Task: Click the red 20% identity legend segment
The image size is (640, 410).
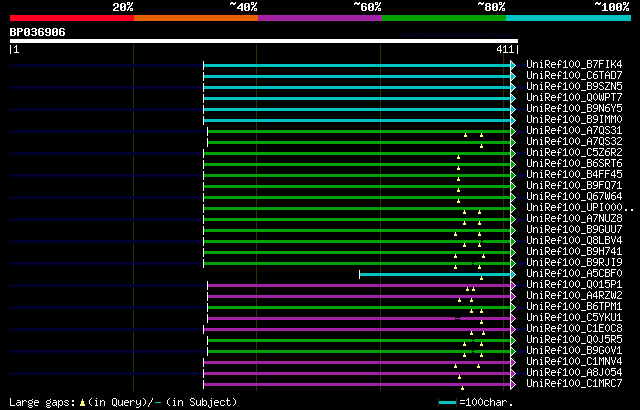Action: click(72, 18)
